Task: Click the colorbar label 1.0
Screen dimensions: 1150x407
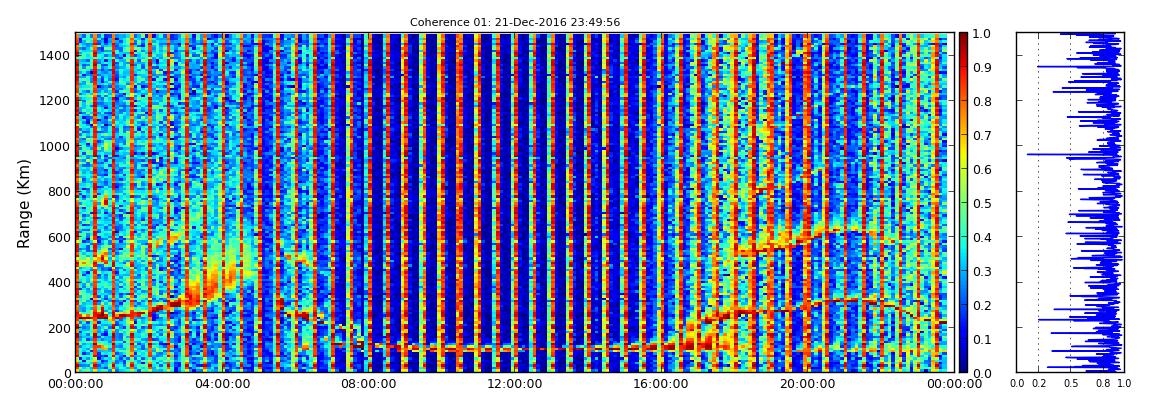Action: pyautogui.click(x=984, y=34)
